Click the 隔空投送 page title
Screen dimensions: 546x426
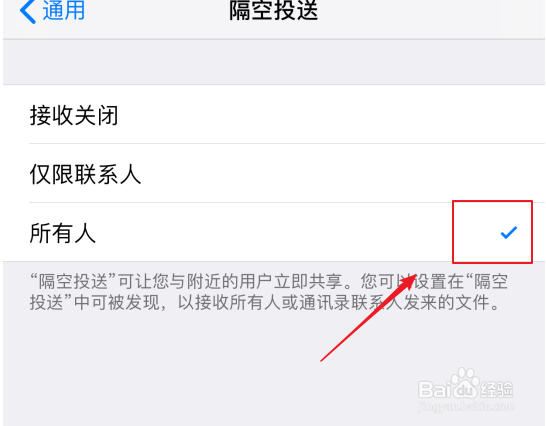click(273, 10)
